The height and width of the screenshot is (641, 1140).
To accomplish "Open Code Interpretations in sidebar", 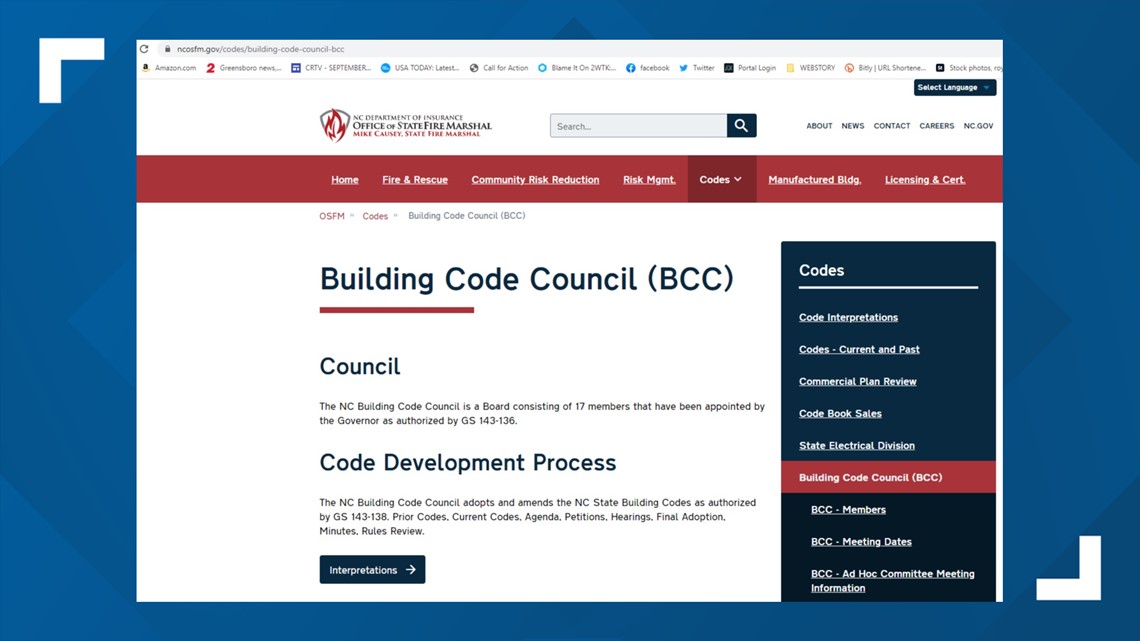I will 848,318.
